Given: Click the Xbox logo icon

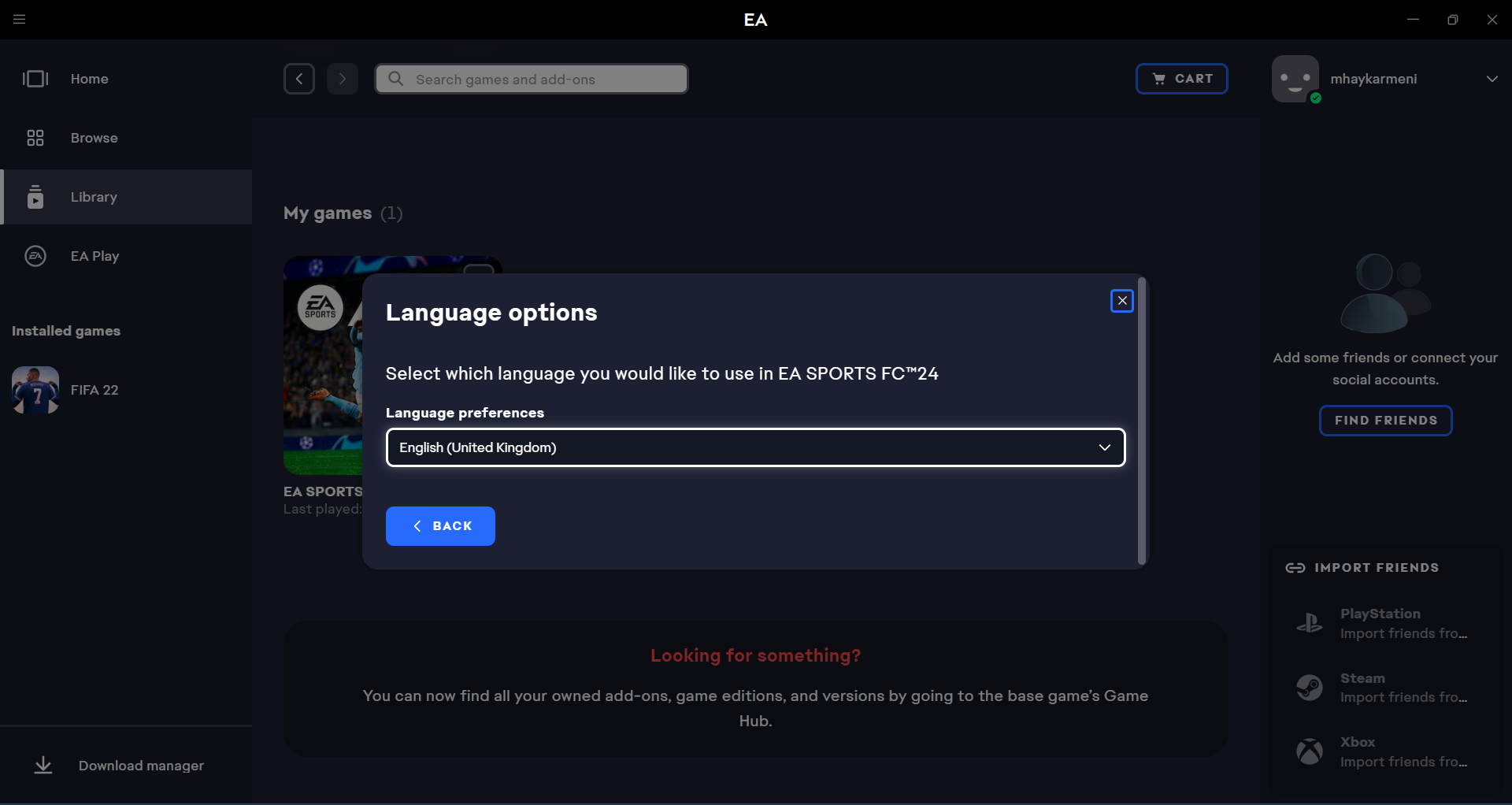Looking at the screenshot, I should coord(1310,751).
